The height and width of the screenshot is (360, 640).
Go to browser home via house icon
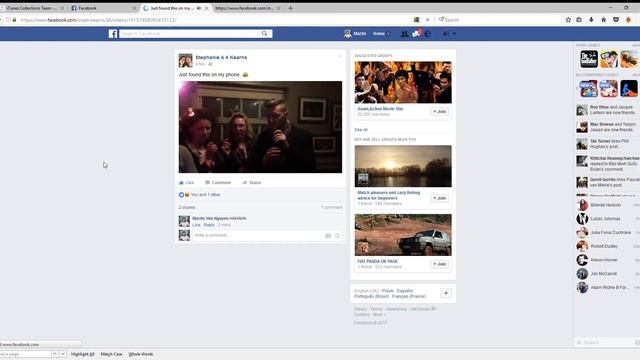tap(603, 20)
